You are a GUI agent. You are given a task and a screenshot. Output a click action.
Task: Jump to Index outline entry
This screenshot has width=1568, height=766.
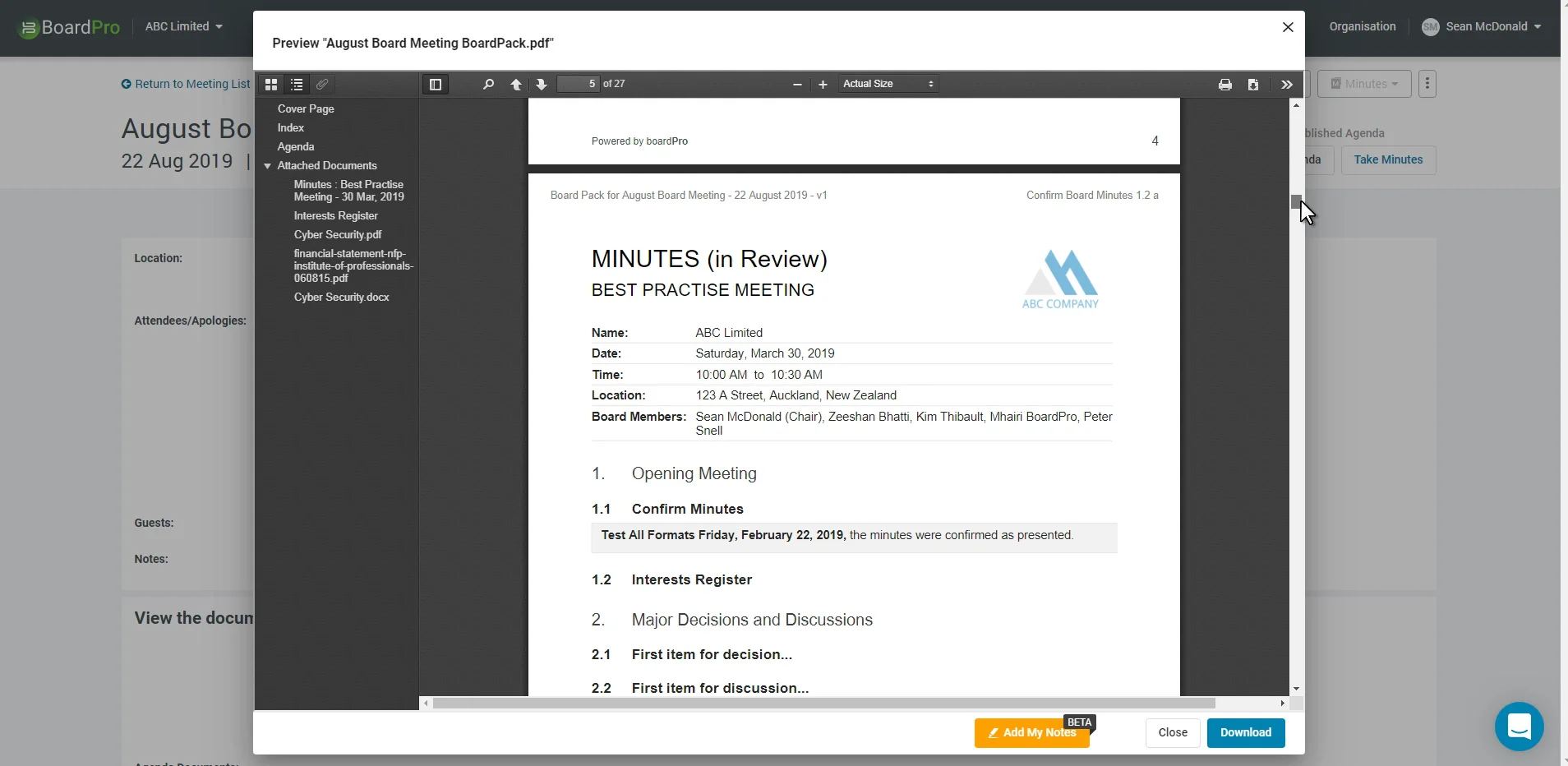291,127
